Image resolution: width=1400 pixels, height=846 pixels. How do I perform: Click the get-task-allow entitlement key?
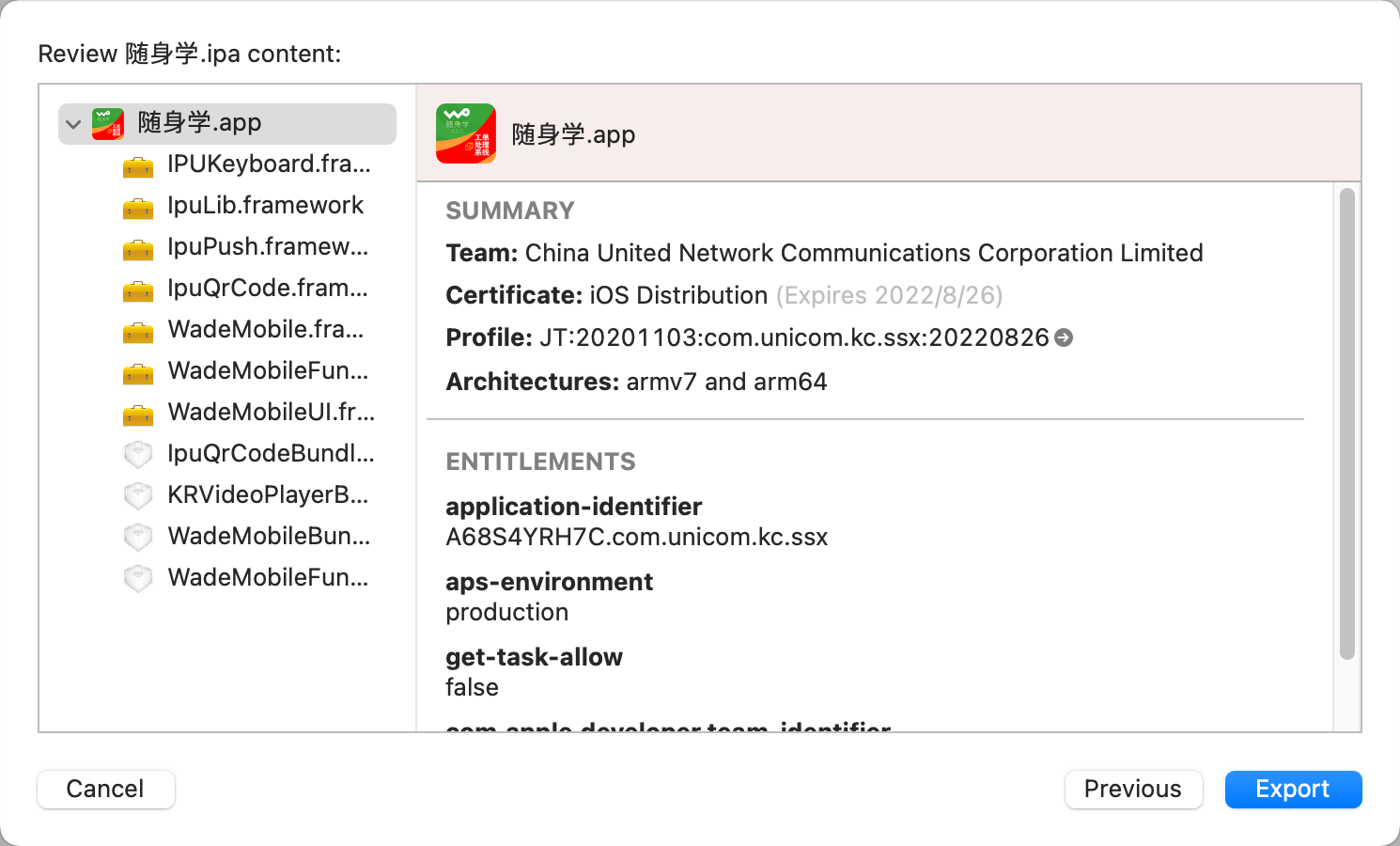click(535, 657)
